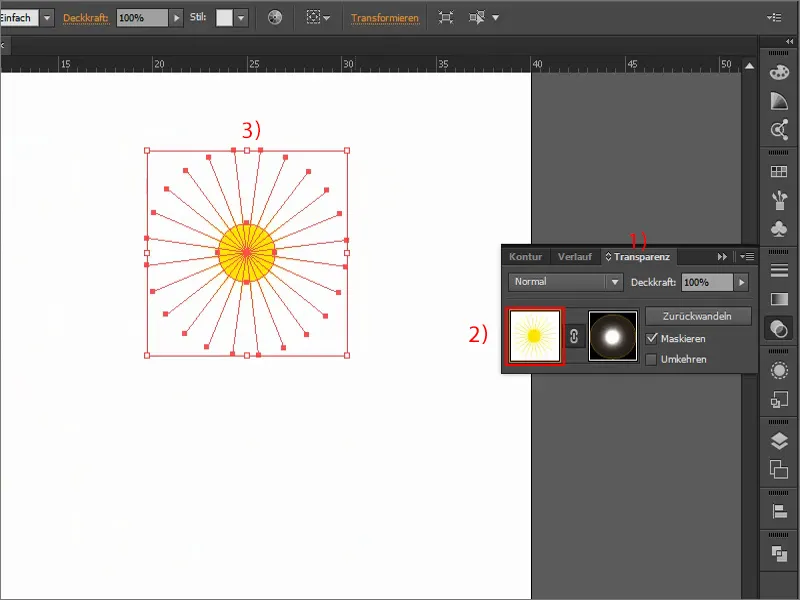Open the control bar options menu icon
Screen dimensions: 800x600
(774, 18)
